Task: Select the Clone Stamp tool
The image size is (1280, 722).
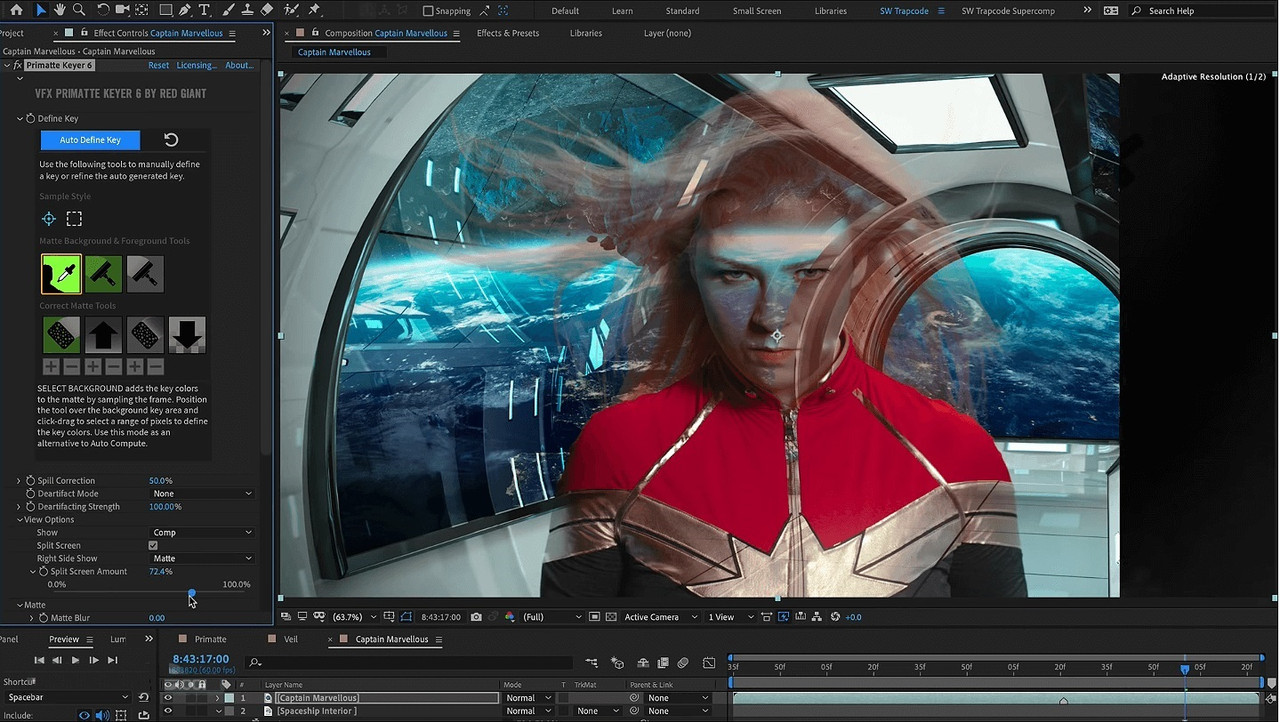Action: [247, 10]
